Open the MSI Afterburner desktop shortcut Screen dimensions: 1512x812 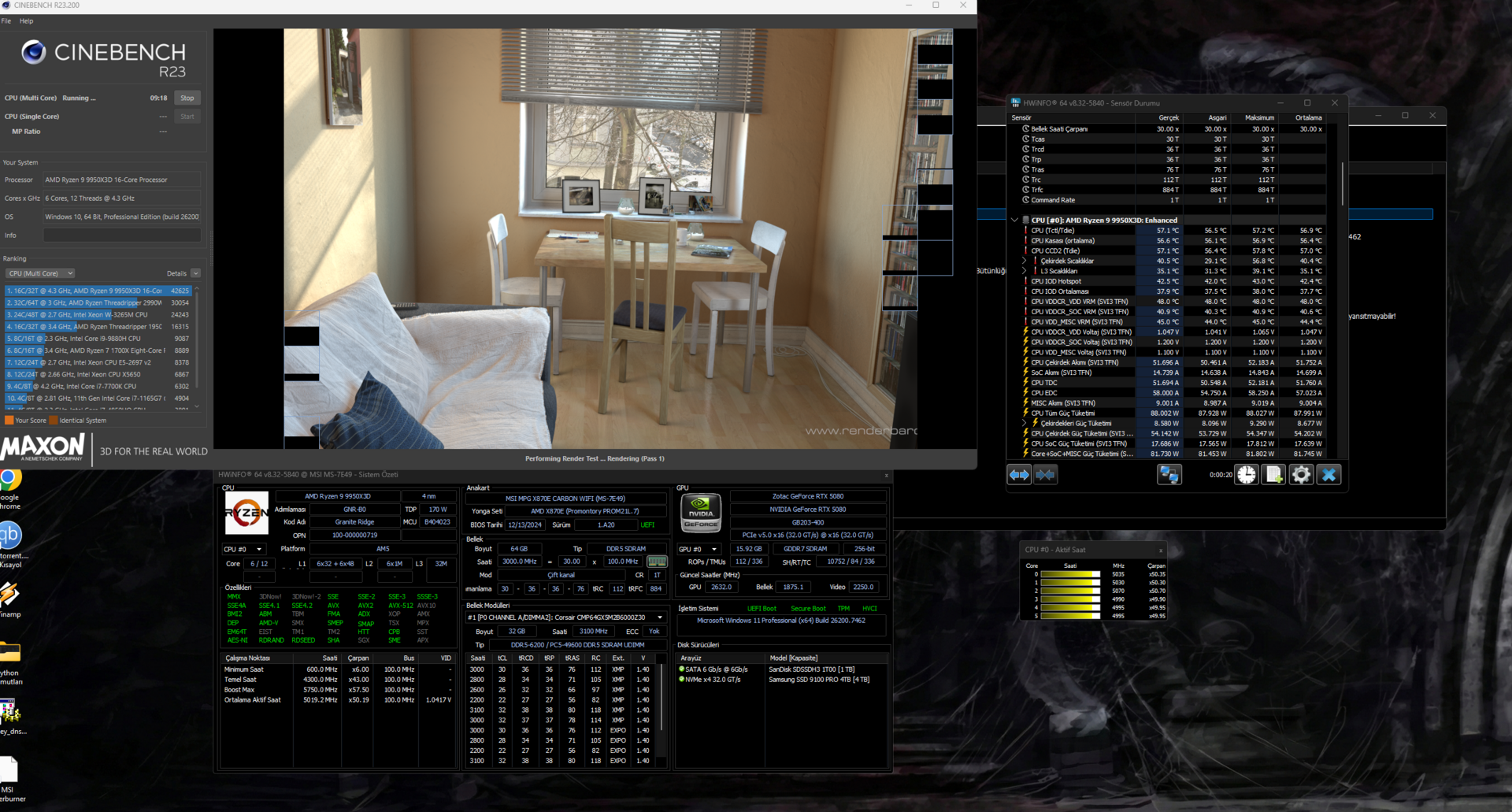tap(11, 780)
